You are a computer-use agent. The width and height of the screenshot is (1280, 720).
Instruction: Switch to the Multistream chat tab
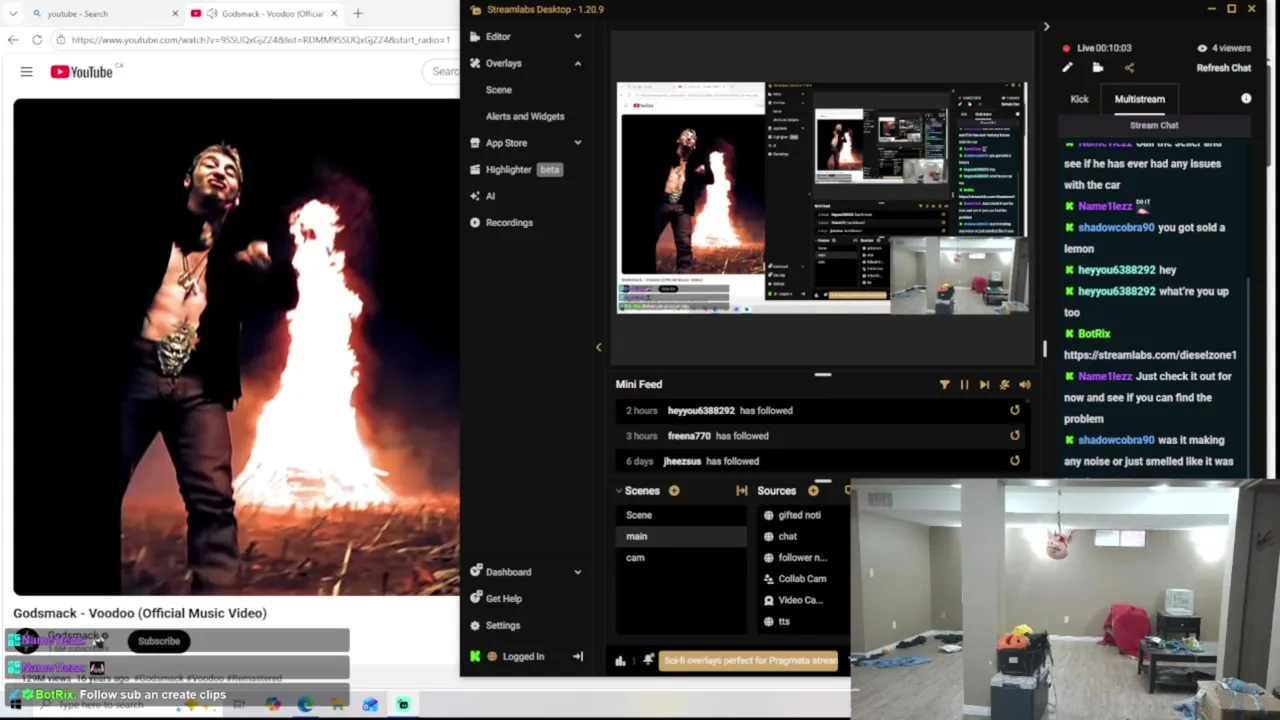coord(1139,99)
